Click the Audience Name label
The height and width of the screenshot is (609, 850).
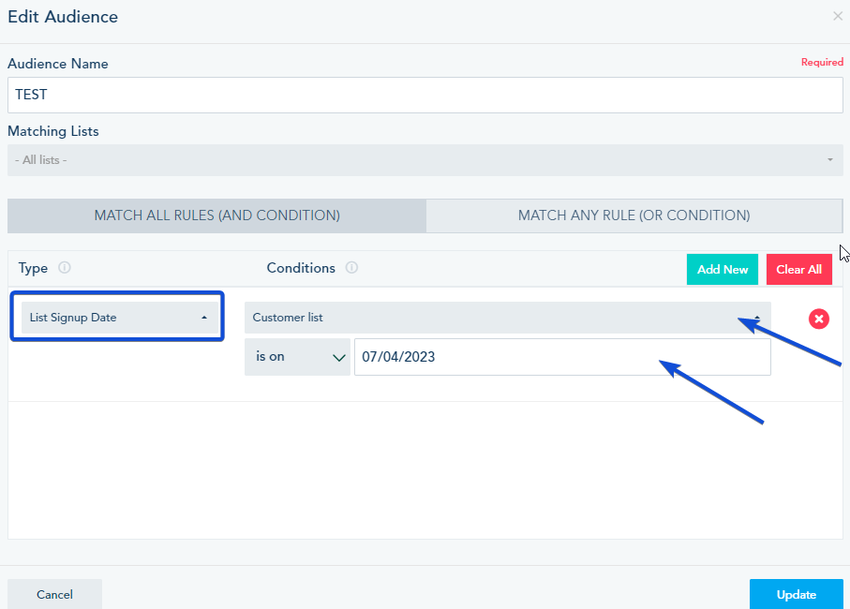point(58,63)
